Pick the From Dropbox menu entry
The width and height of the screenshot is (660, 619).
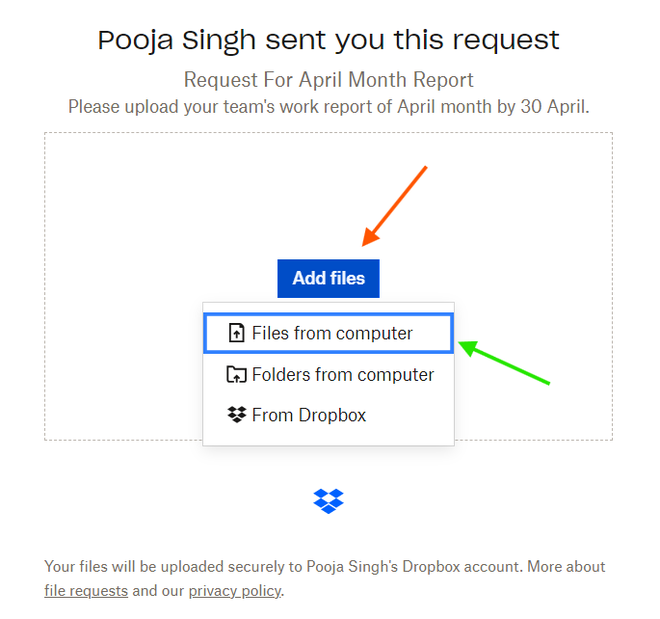tap(308, 415)
